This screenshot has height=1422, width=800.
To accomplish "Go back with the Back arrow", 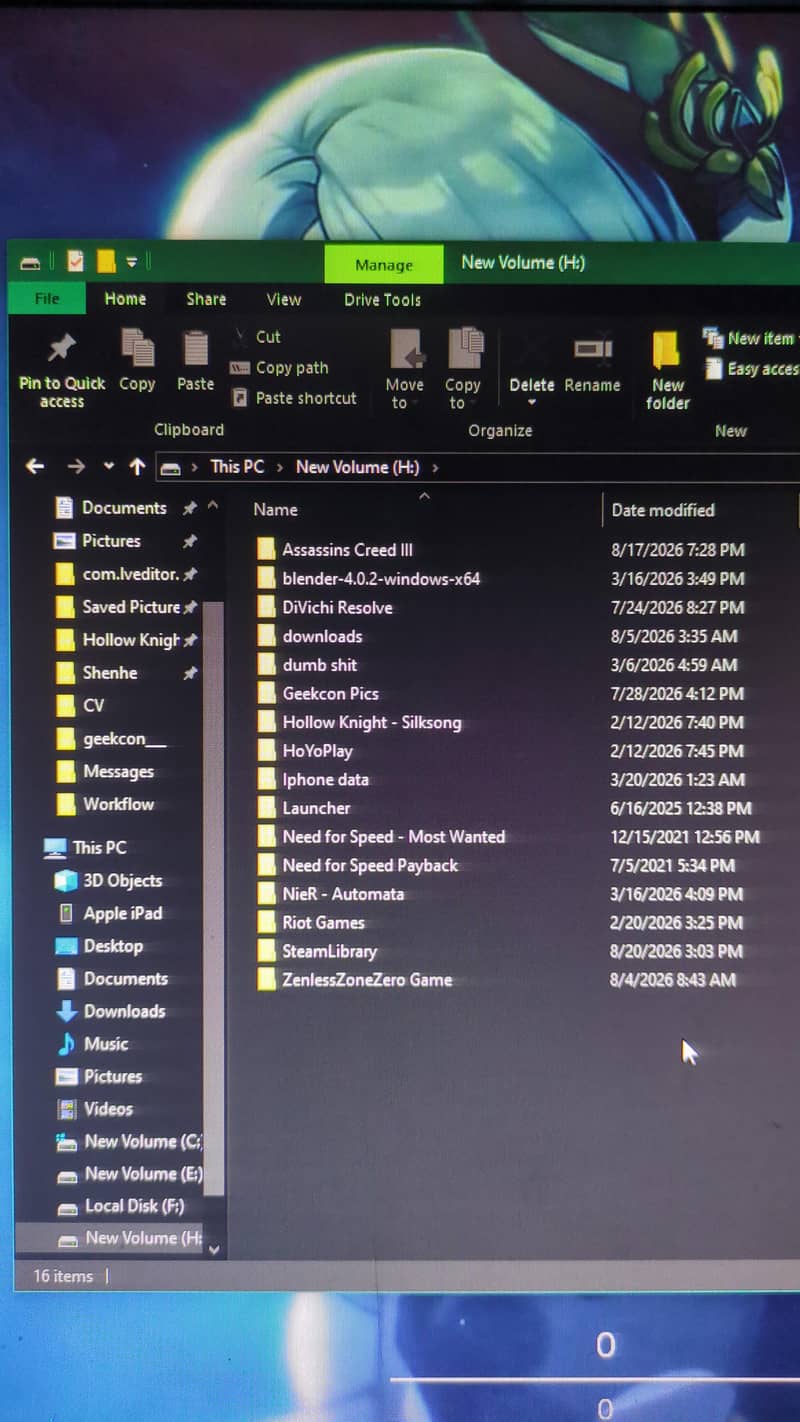I will coord(35,466).
